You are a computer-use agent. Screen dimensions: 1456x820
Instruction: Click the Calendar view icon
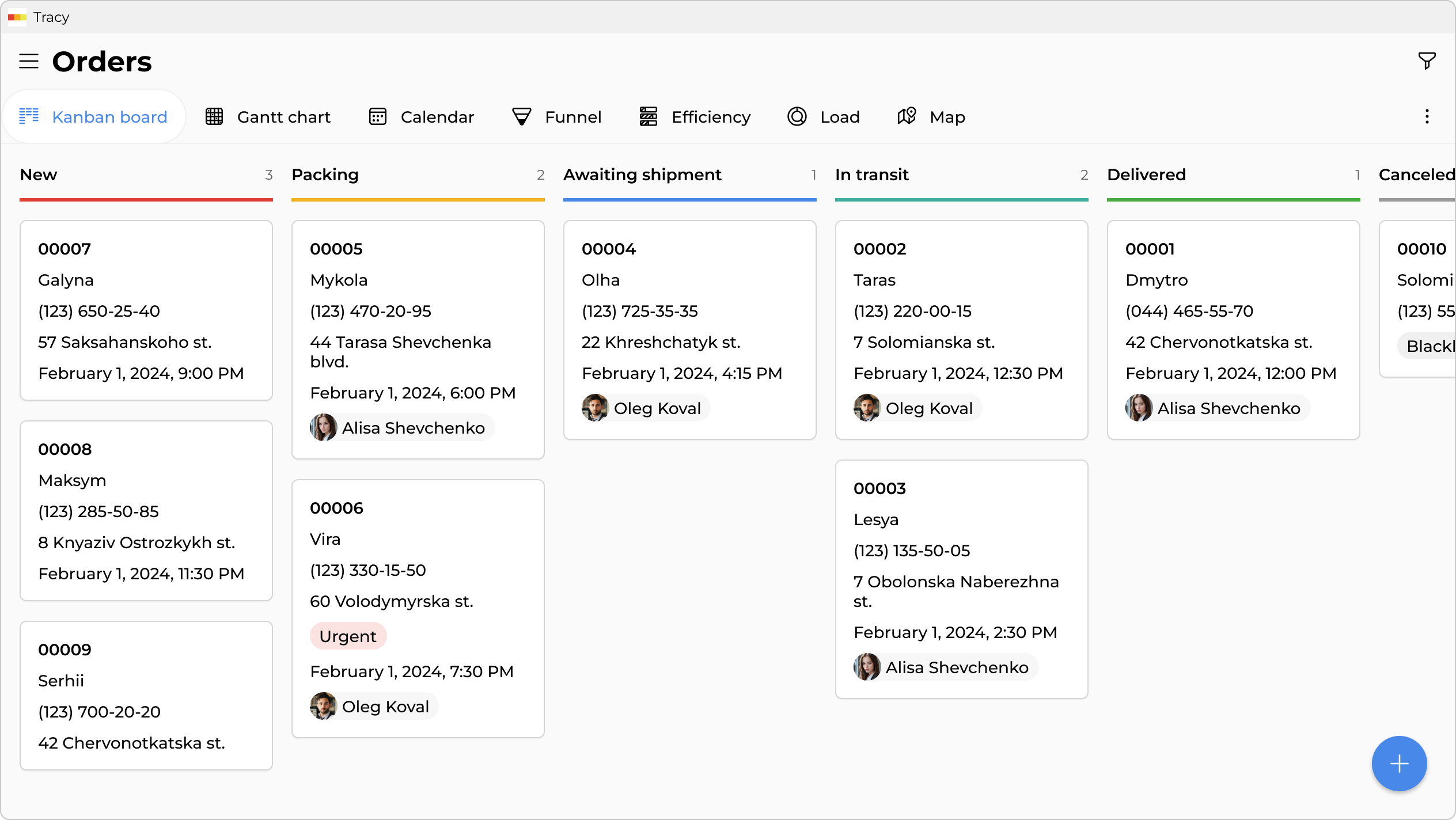click(378, 117)
